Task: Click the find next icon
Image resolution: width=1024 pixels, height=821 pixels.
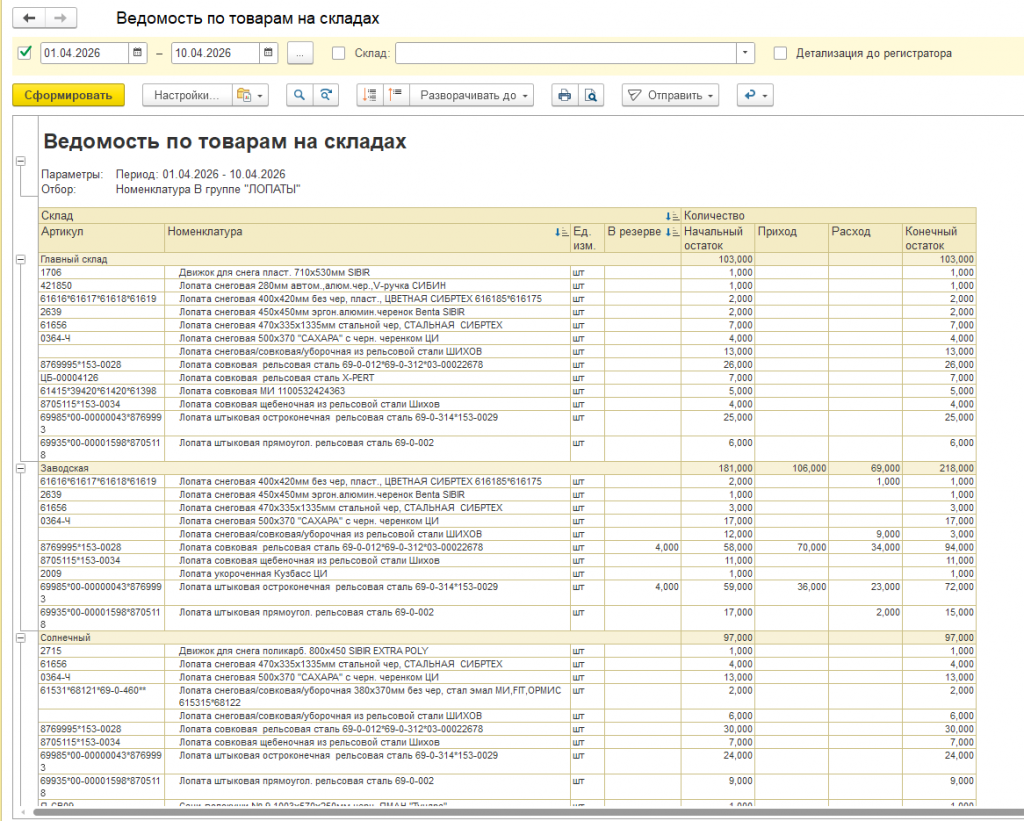Action: point(325,95)
